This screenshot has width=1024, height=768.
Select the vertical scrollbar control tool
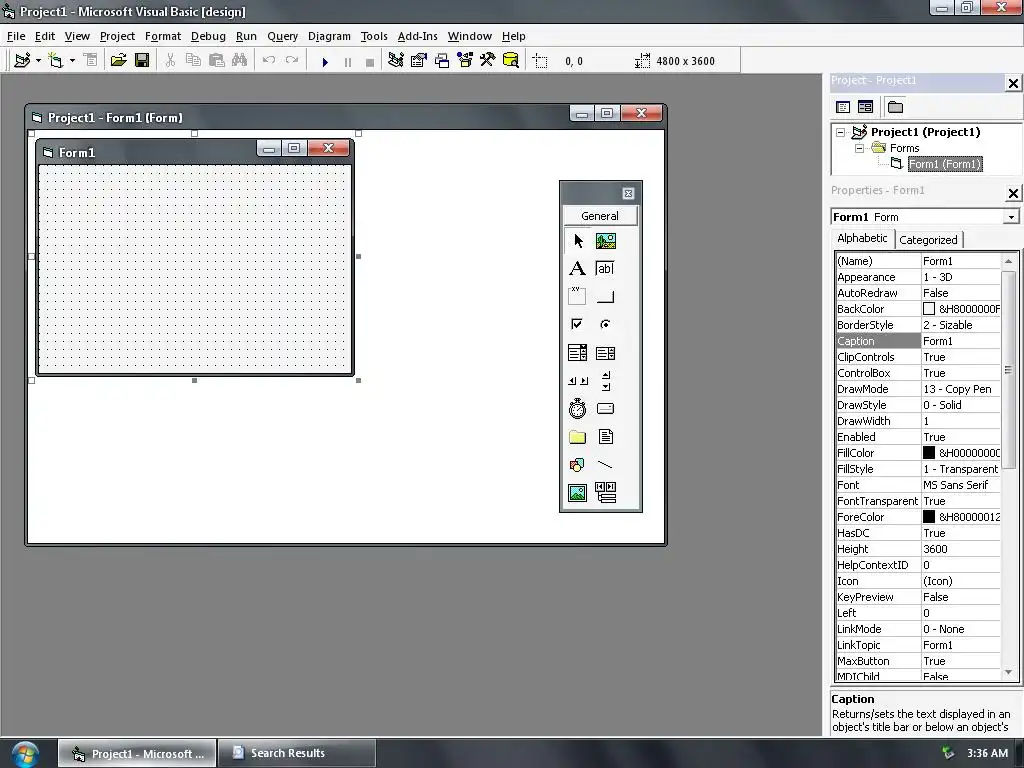[x=605, y=381]
